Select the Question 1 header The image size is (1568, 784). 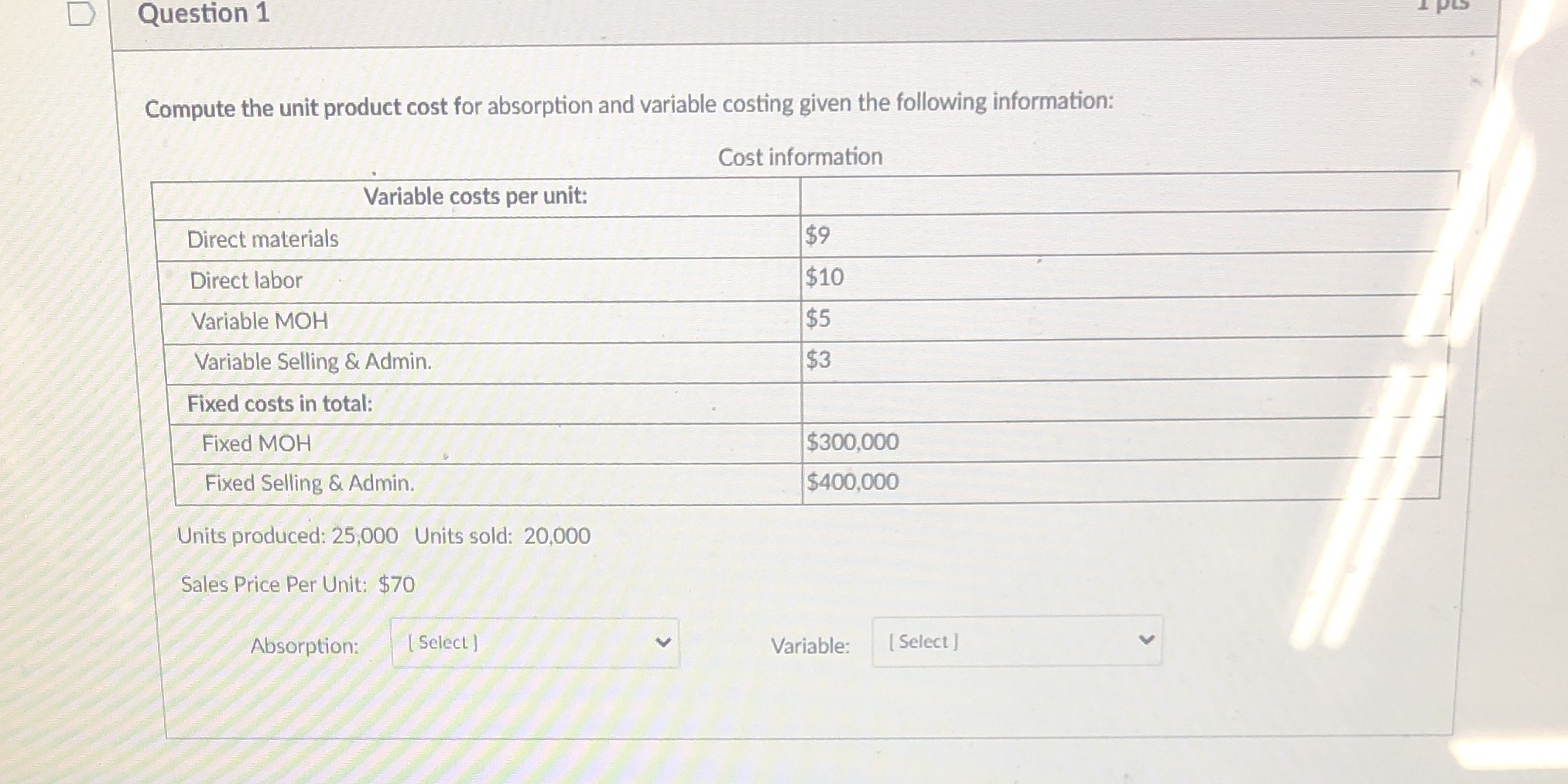click(201, 13)
